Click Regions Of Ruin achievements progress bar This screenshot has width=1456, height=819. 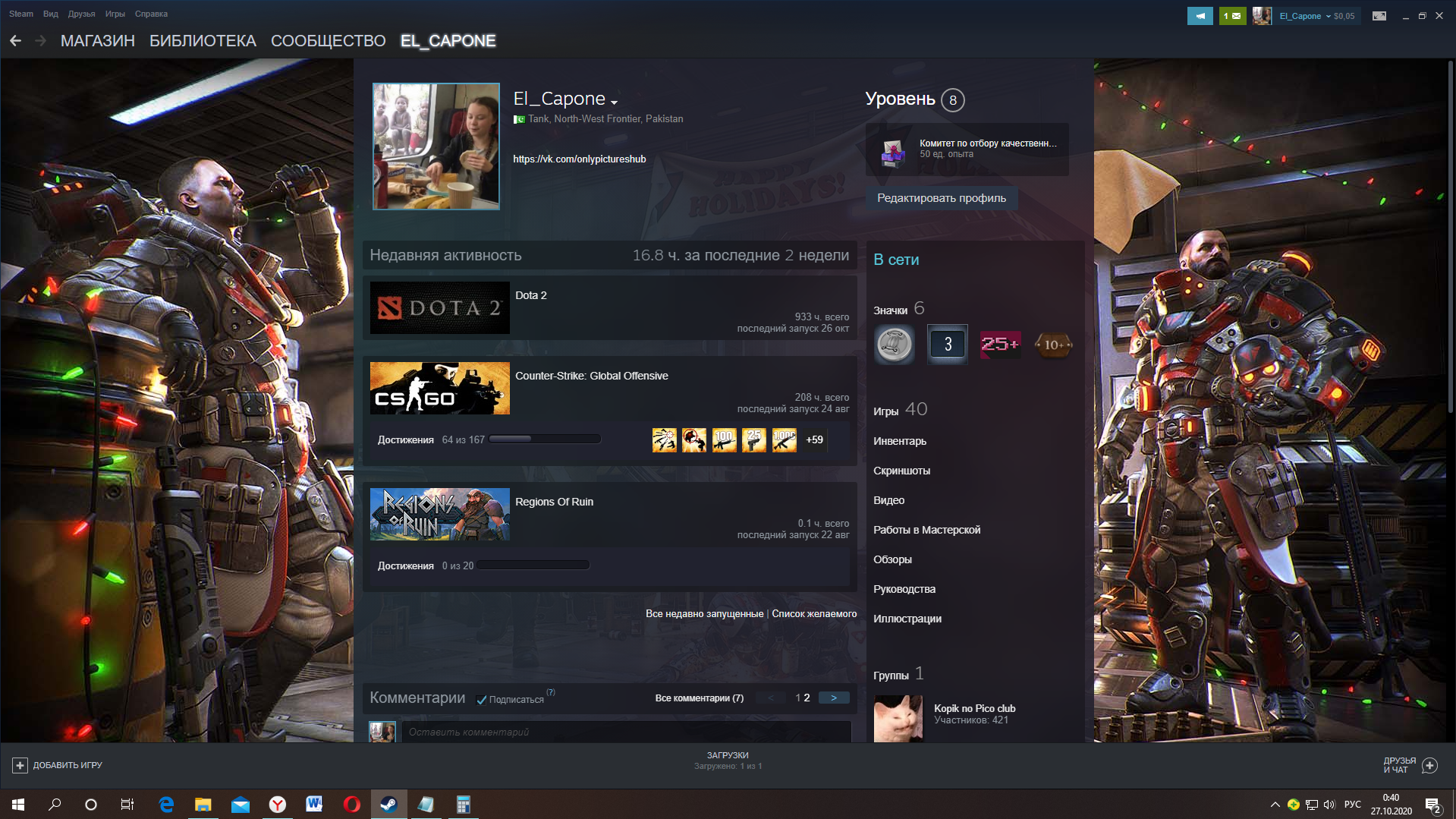coord(533,565)
